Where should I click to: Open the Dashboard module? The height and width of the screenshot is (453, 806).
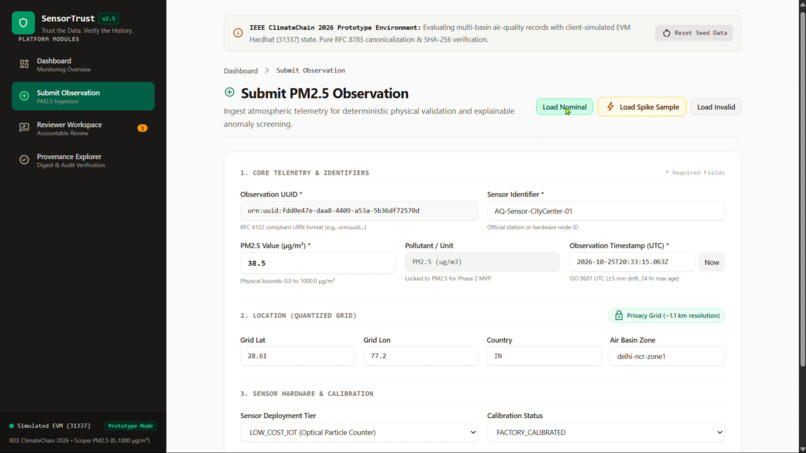[83, 64]
